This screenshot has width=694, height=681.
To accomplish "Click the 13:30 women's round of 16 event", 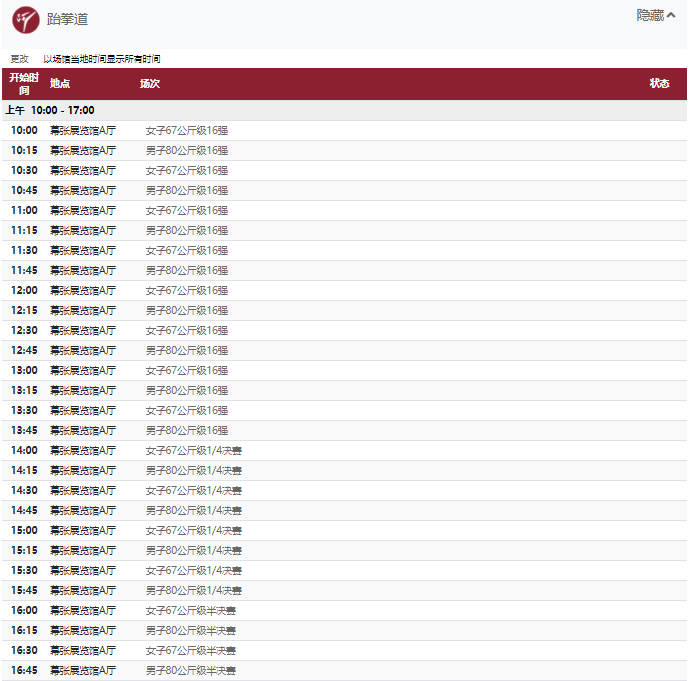I will pos(187,411).
